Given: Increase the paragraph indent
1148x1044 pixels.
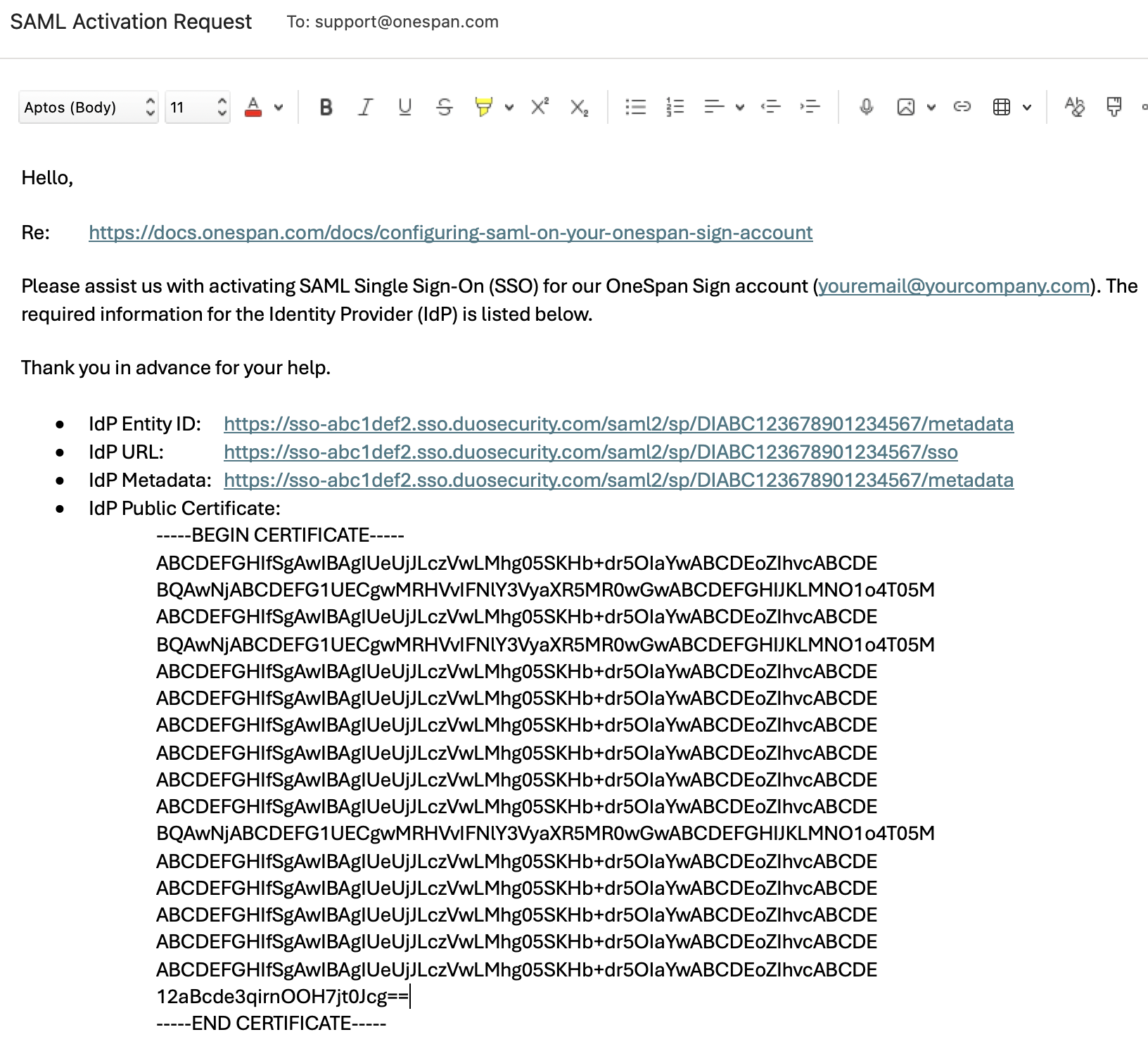Looking at the screenshot, I should pos(810,108).
